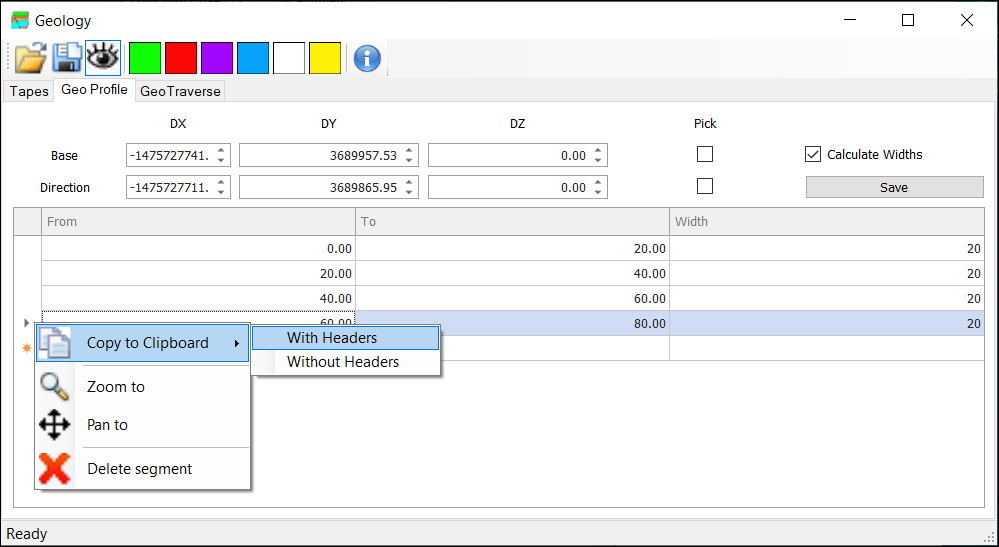Click the Base DX spinner arrows

pyautogui.click(x=221, y=156)
